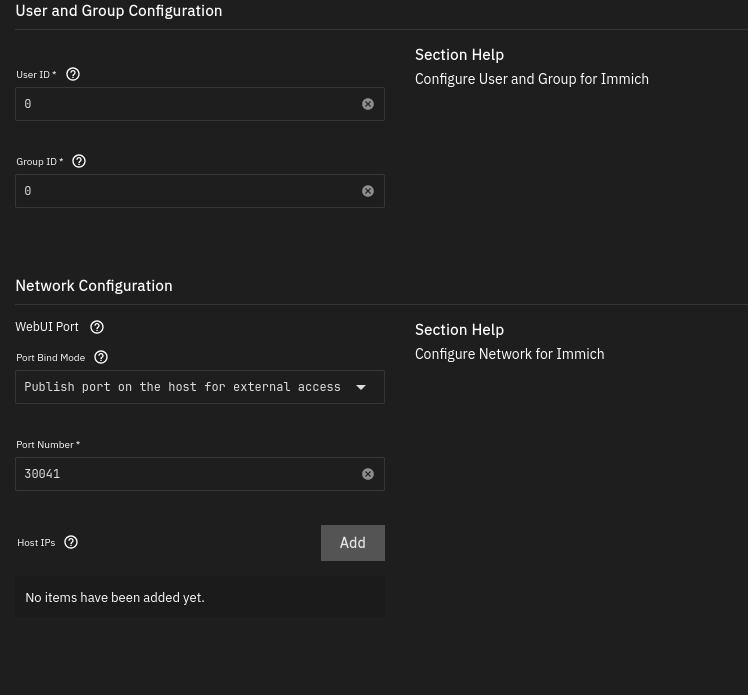Image resolution: width=748 pixels, height=695 pixels.
Task: Click the WebUI Port label
Action: [47, 327]
